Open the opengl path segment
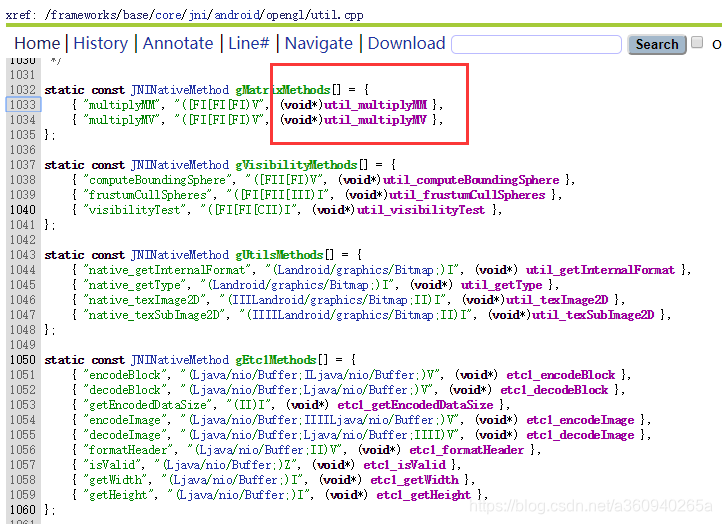The image size is (722, 524). (x=284, y=15)
